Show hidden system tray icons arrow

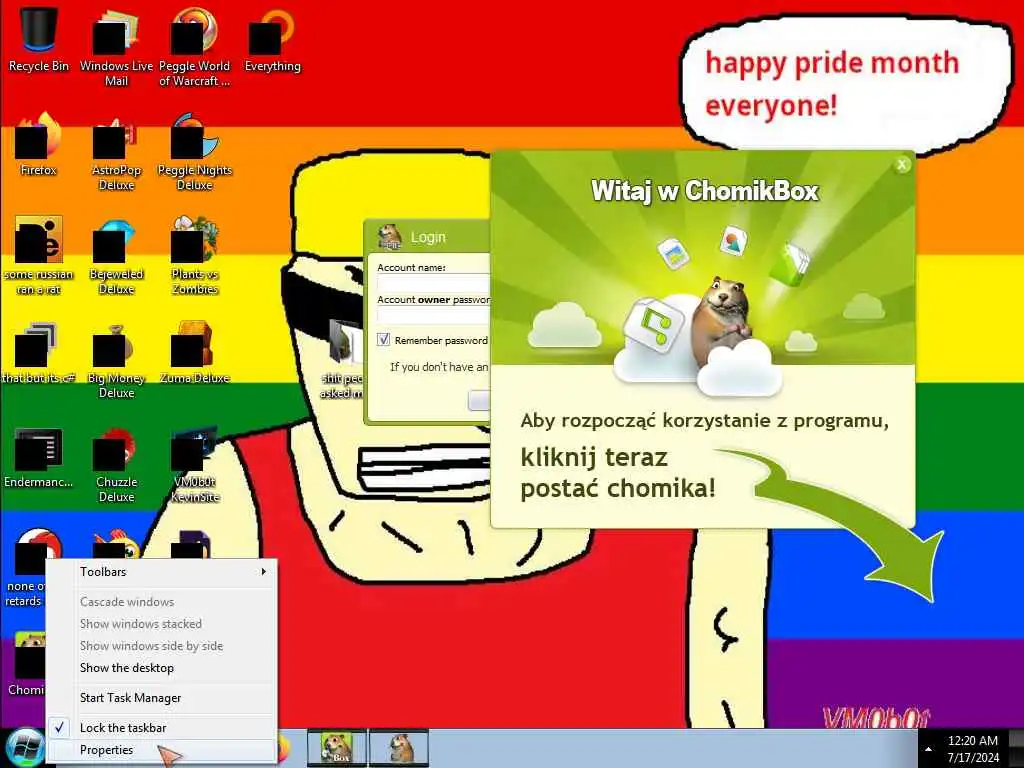pyautogui.click(x=928, y=749)
